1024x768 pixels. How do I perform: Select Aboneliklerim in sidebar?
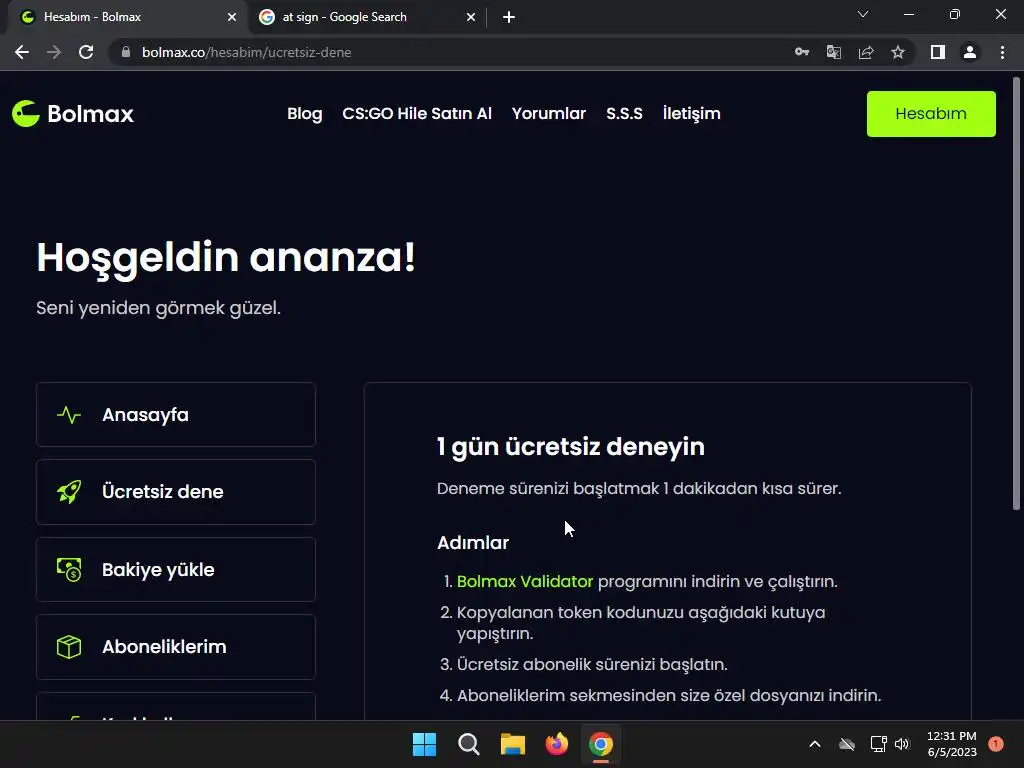[x=176, y=647]
